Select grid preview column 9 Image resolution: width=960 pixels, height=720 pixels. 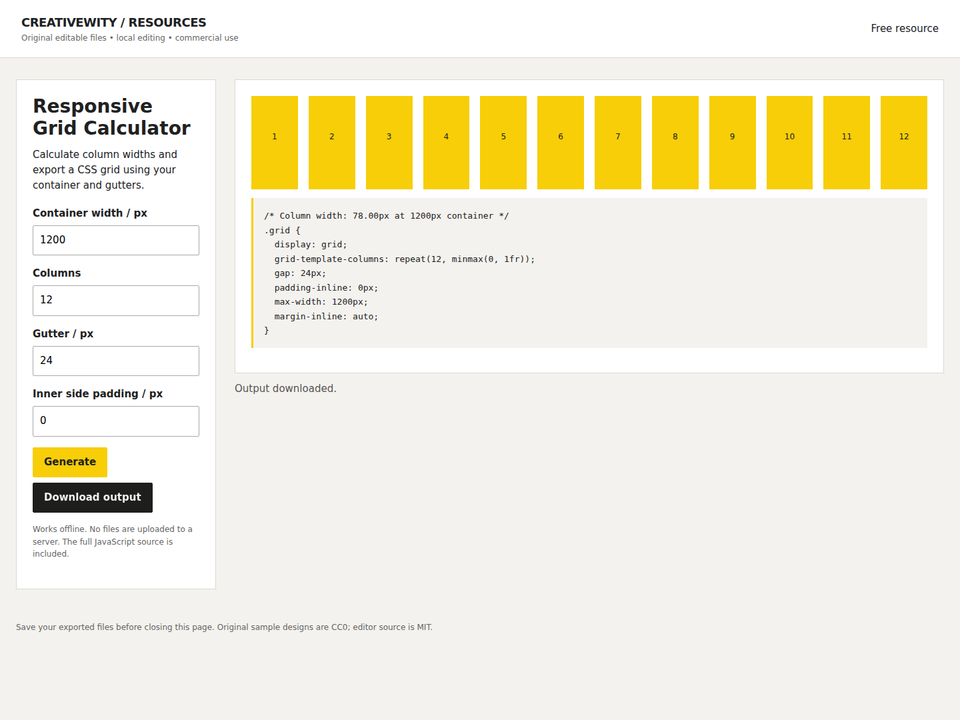732,142
